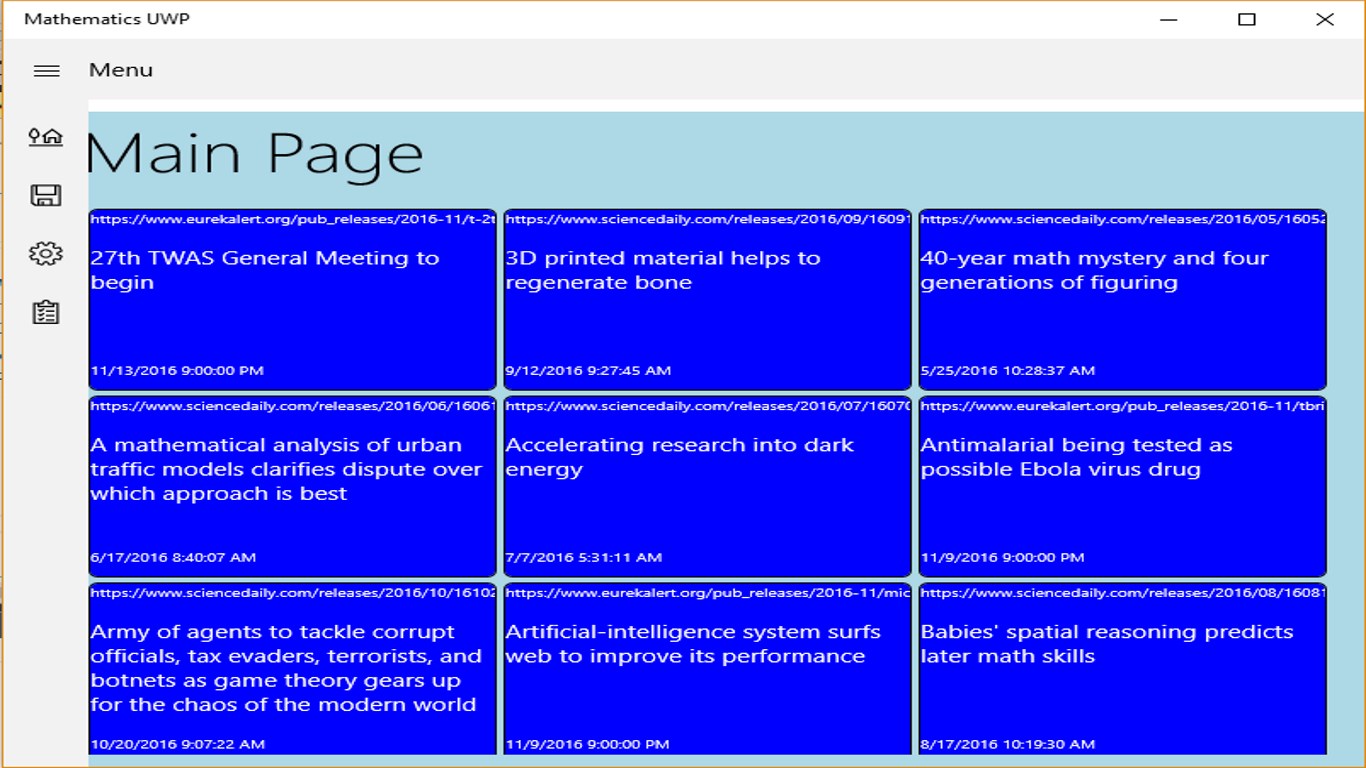Open the Antimalarial Ebola virus drug article
Image resolution: width=1366 pixels, height=768 pixels.
[1122, 487]
